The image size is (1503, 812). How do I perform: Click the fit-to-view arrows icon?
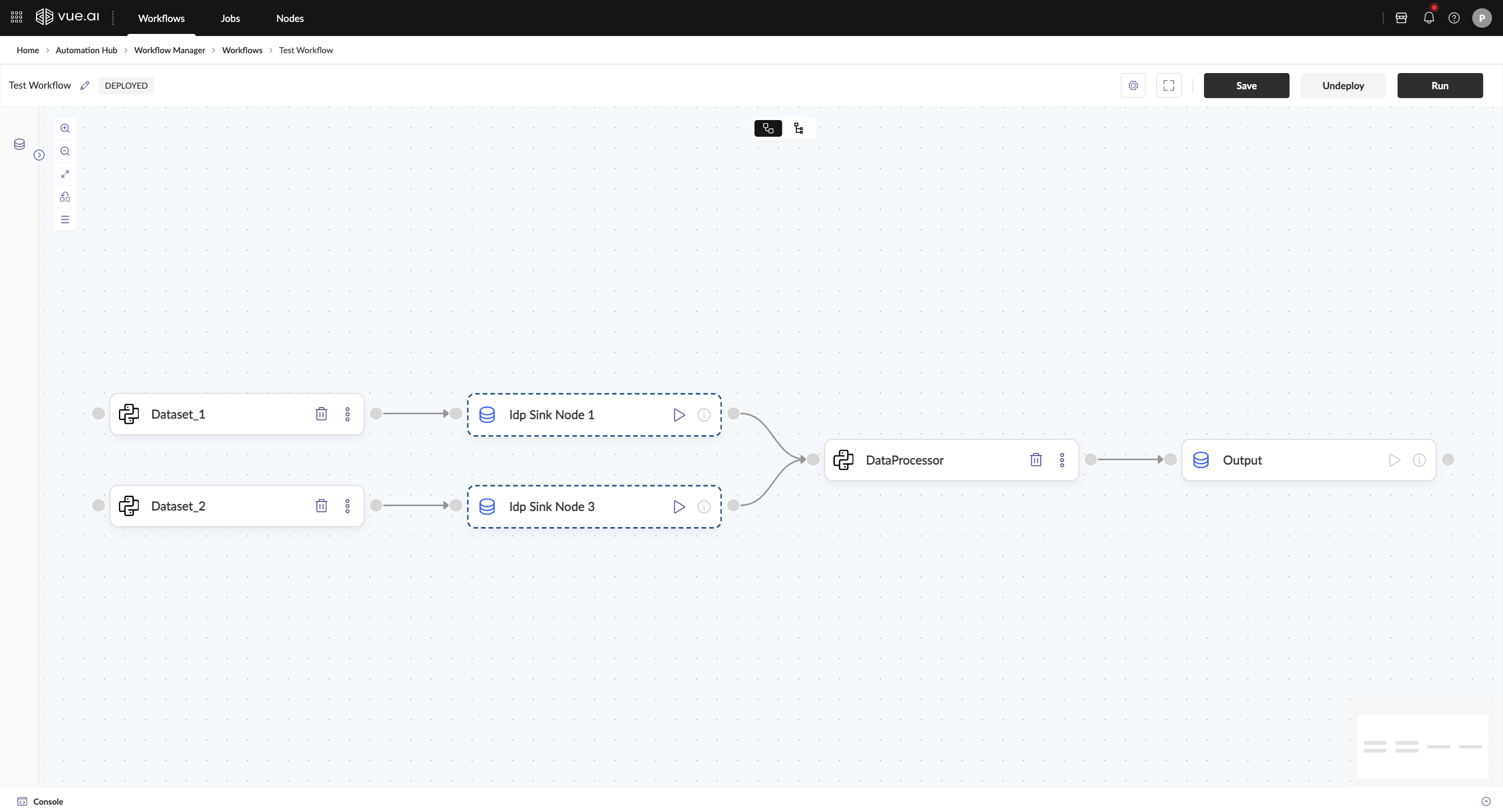(x=65, y=174)
